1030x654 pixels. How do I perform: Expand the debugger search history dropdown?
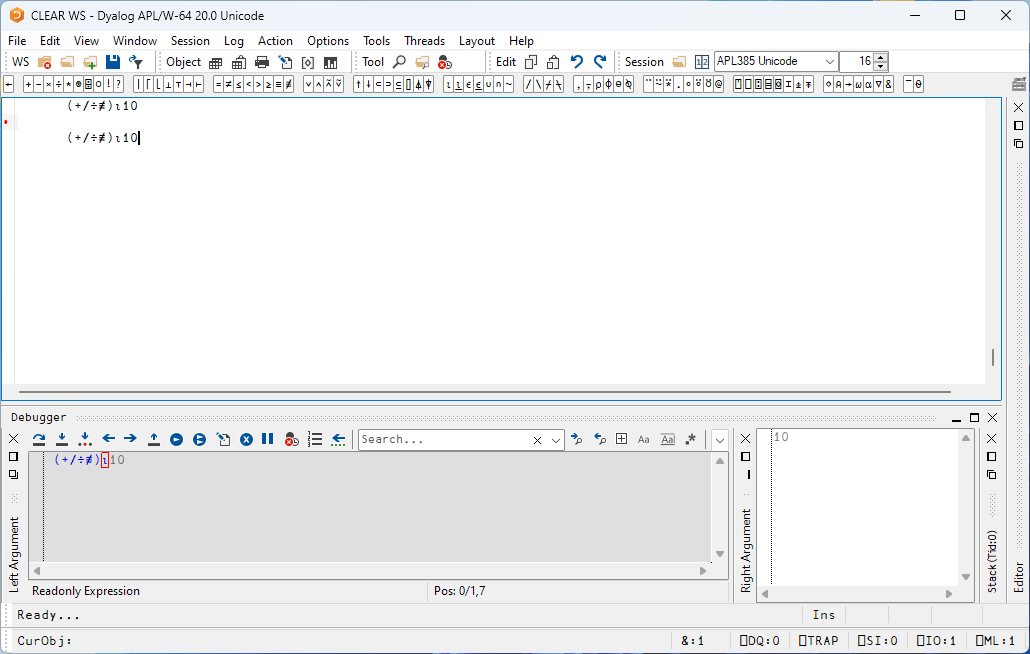click(556, 440)
